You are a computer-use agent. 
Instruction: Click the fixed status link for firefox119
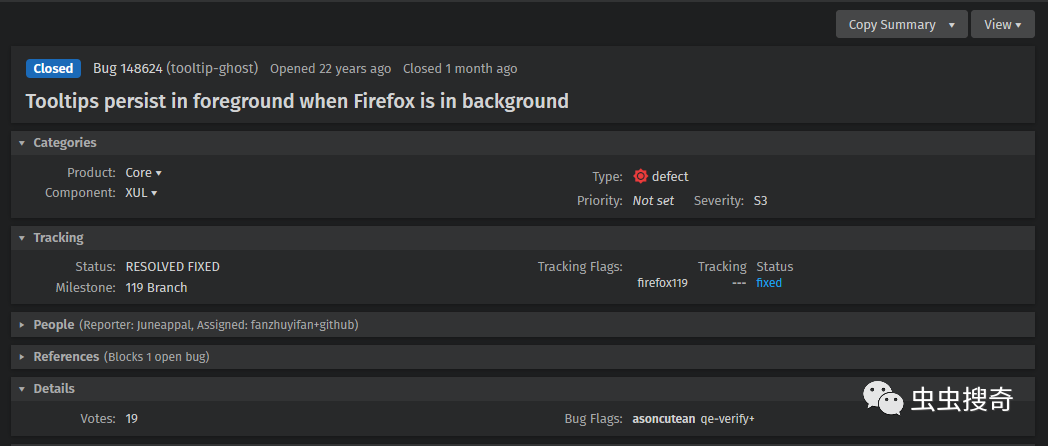(x=769, y=283)
